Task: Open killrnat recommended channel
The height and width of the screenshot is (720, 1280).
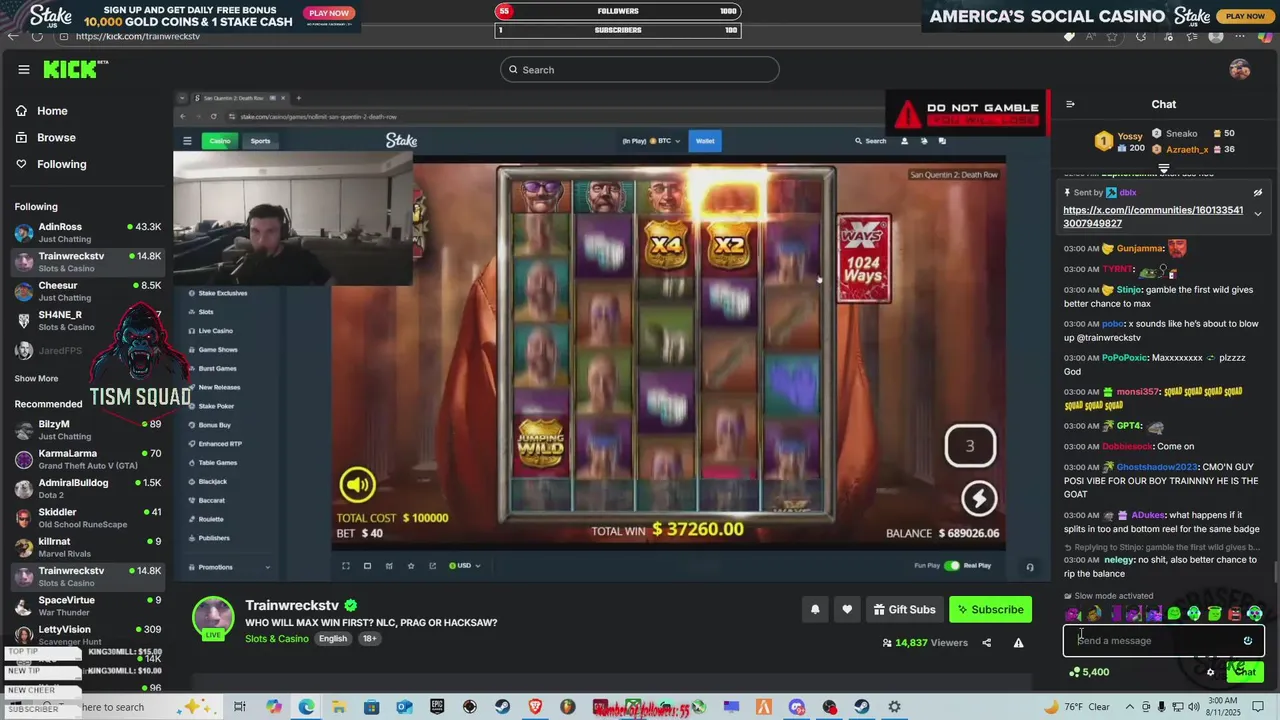Action: (x=88, y=547)
